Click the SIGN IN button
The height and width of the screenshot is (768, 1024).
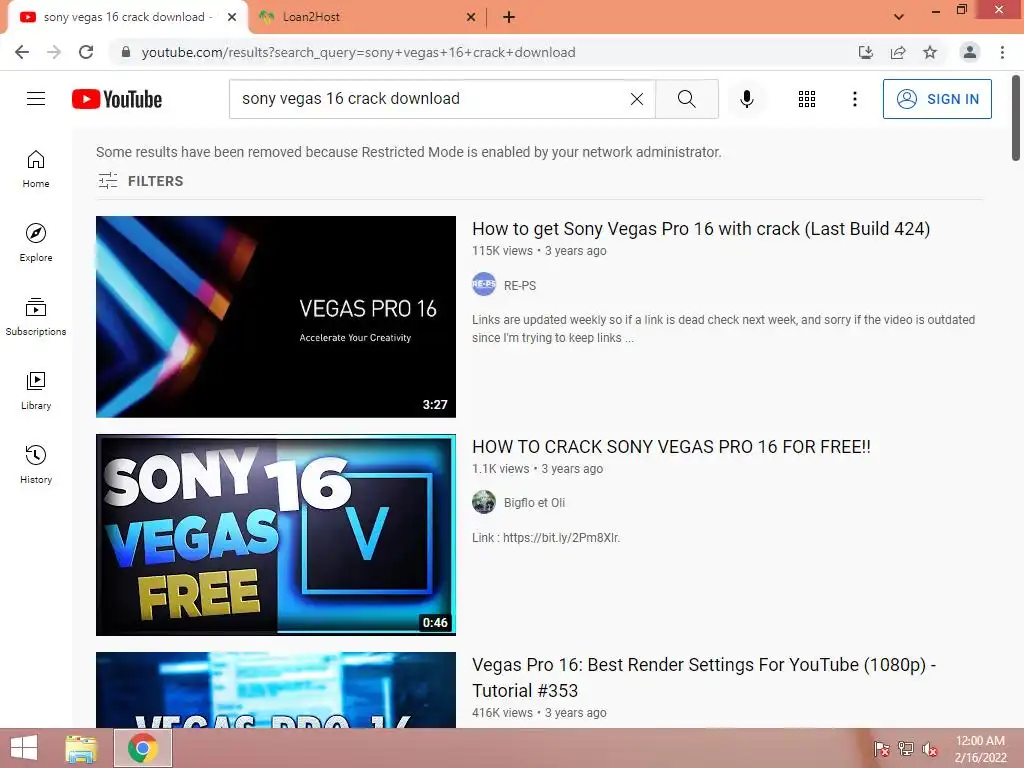click(937, 99)
